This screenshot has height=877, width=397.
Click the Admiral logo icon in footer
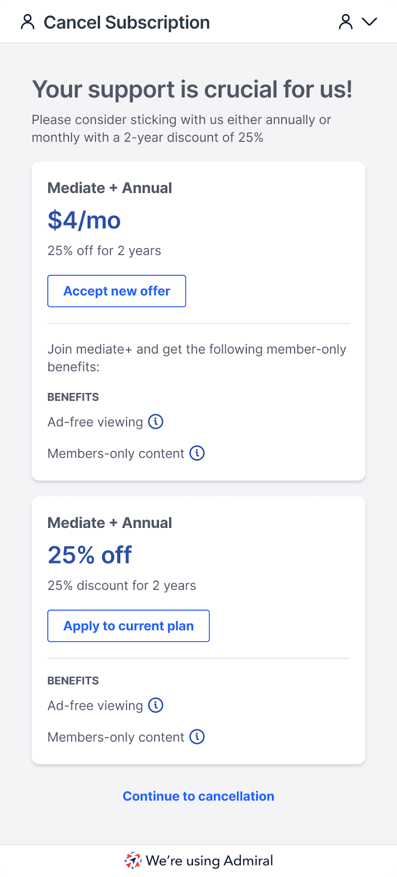[x=133, y=860]
